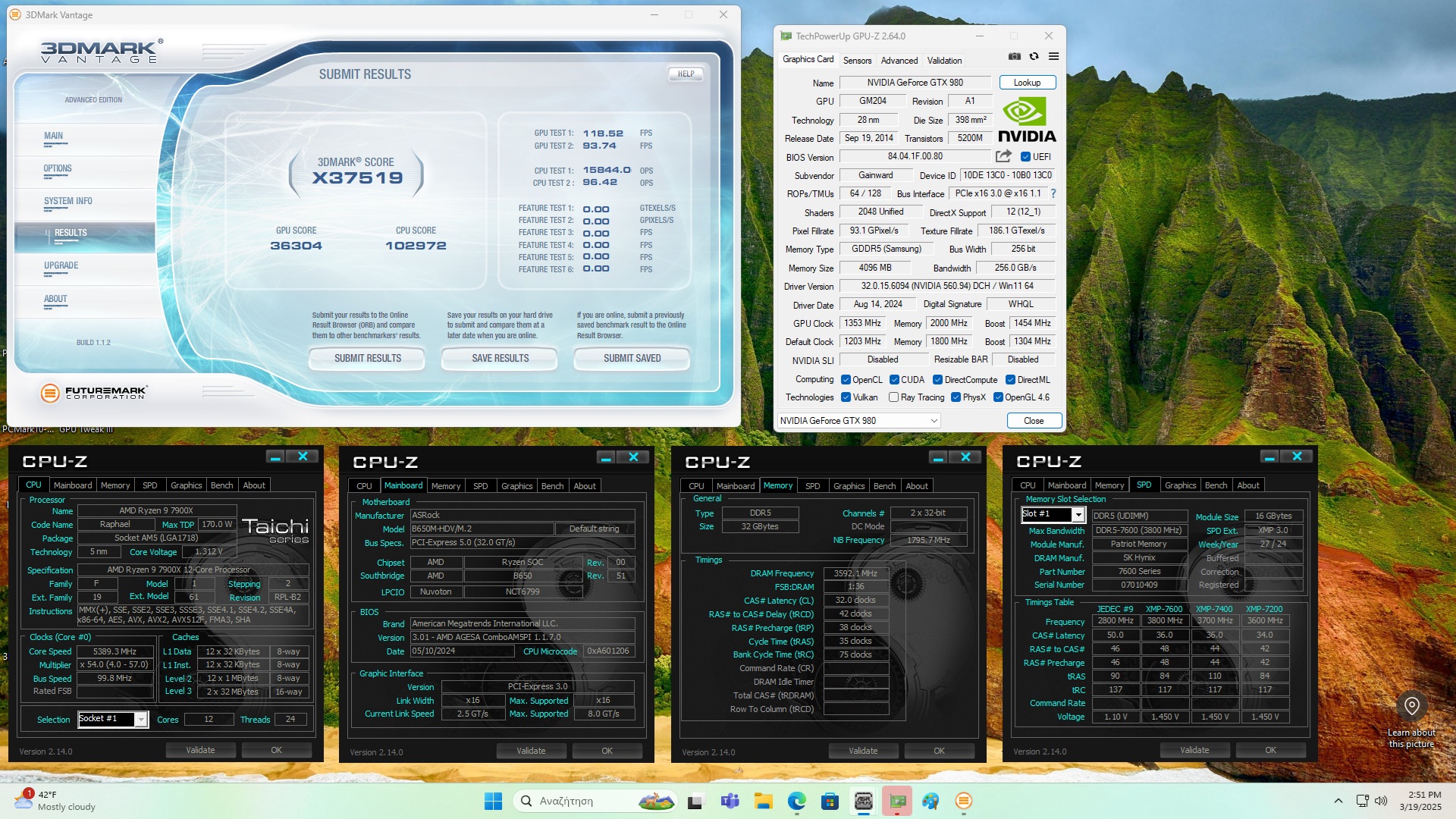This screenshot has height=819, width=1456.
Task: Open the GPU-Z hamburger menu
Action: tap(1053, 56)
